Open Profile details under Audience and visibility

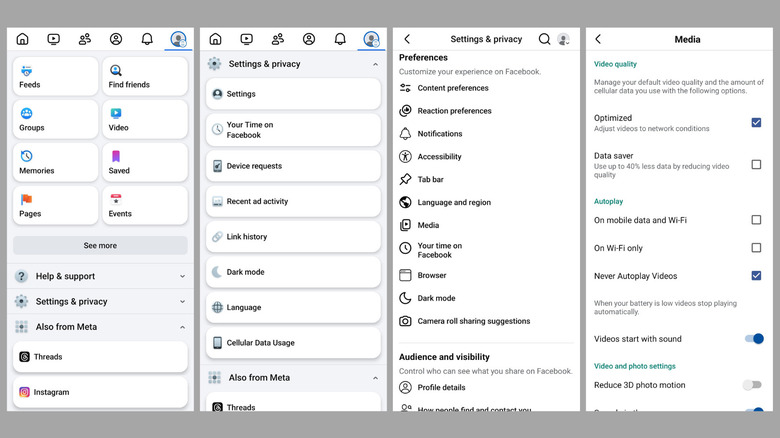point(441,387)
